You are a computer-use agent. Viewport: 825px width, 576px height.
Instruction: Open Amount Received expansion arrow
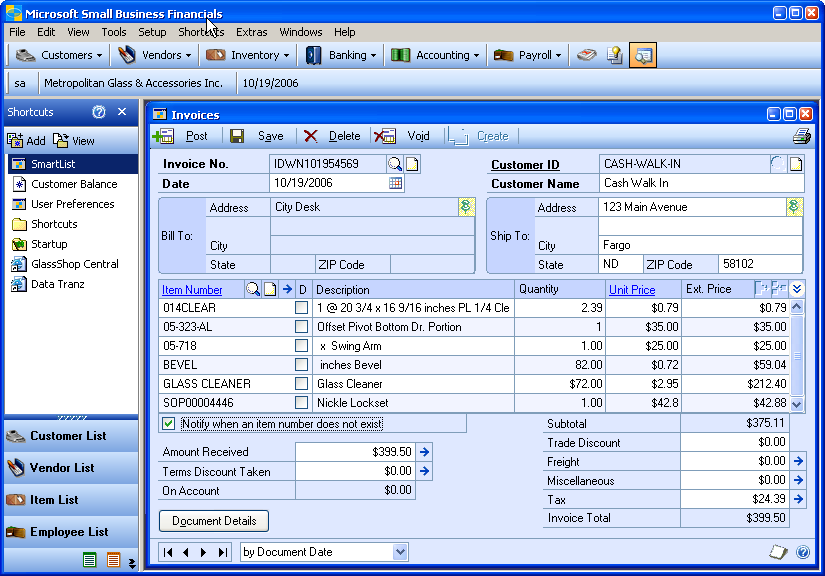point(425,451)
